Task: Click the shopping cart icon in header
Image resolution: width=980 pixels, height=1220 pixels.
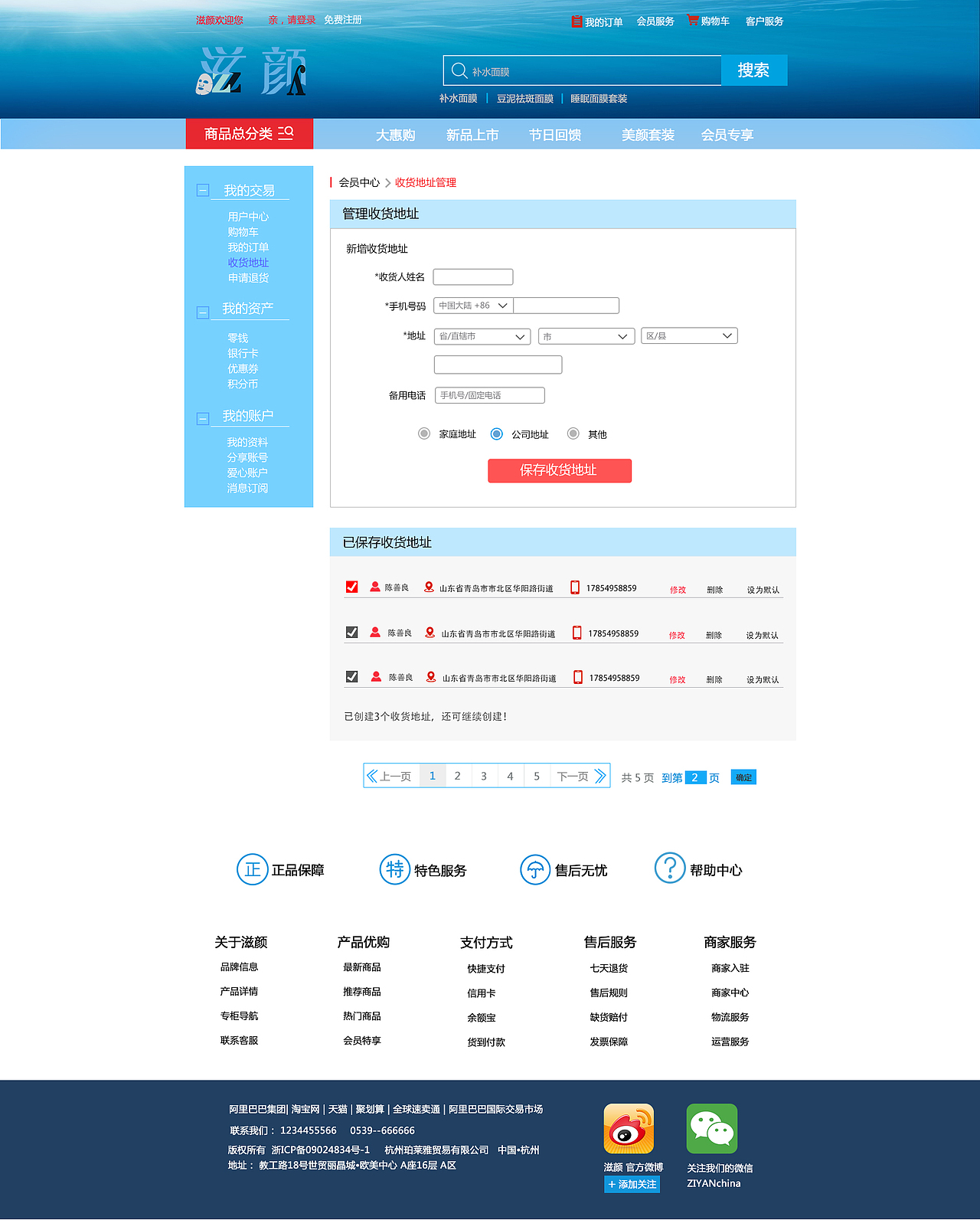Action: 693,20
